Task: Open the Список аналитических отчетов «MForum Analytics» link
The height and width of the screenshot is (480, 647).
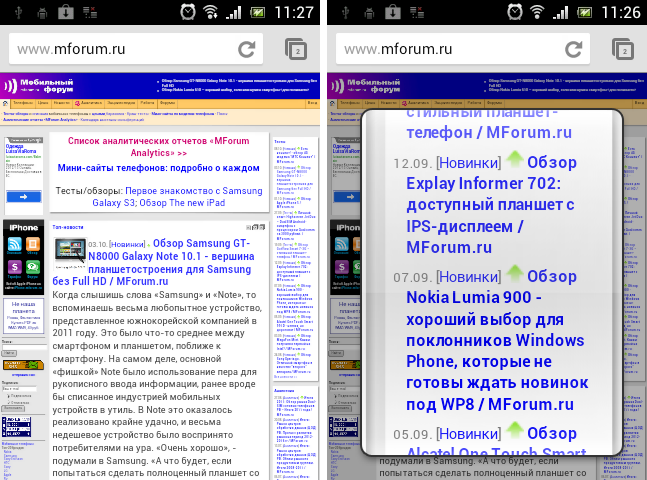Action: click(158, 147)
